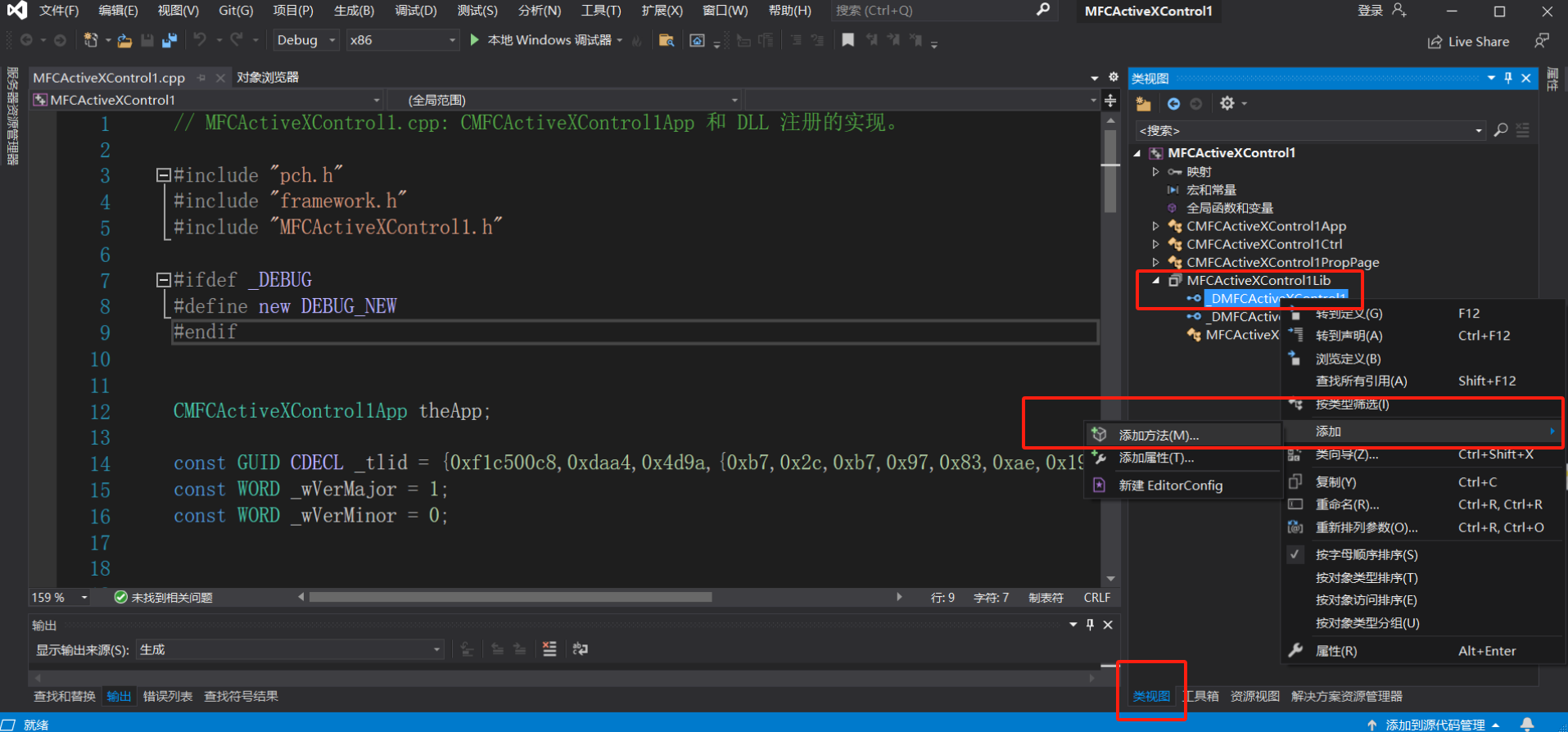Clear all output with the clear icon
The image size is (1568, 732).
[x=549, y=649]
